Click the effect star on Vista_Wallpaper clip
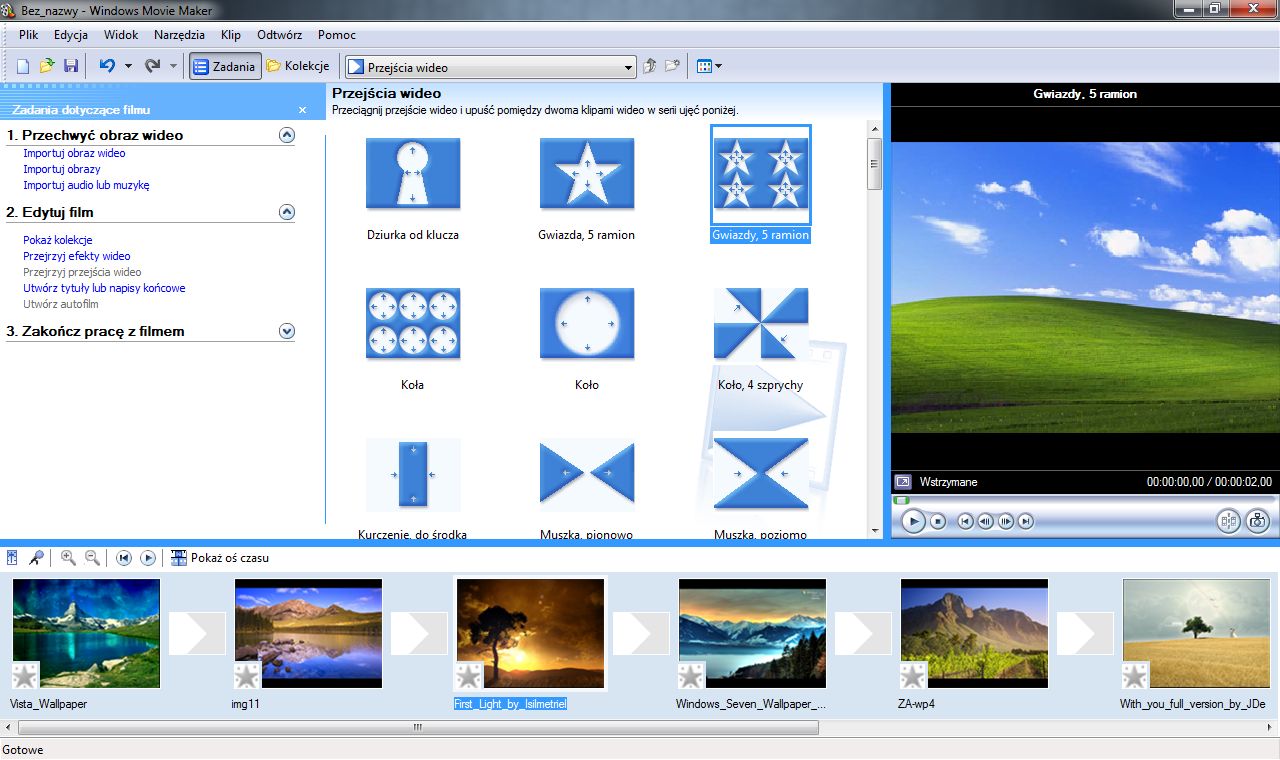 click(x=24, y=675)
